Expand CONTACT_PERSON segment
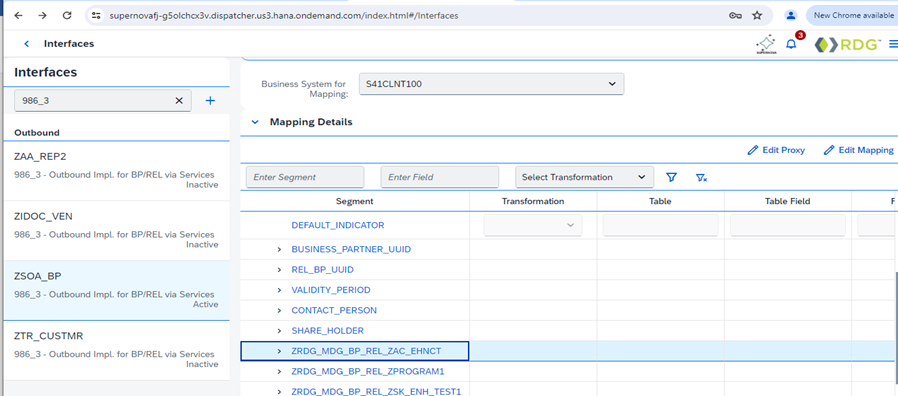Screen dimensions: 898x396 click(279, 311)
